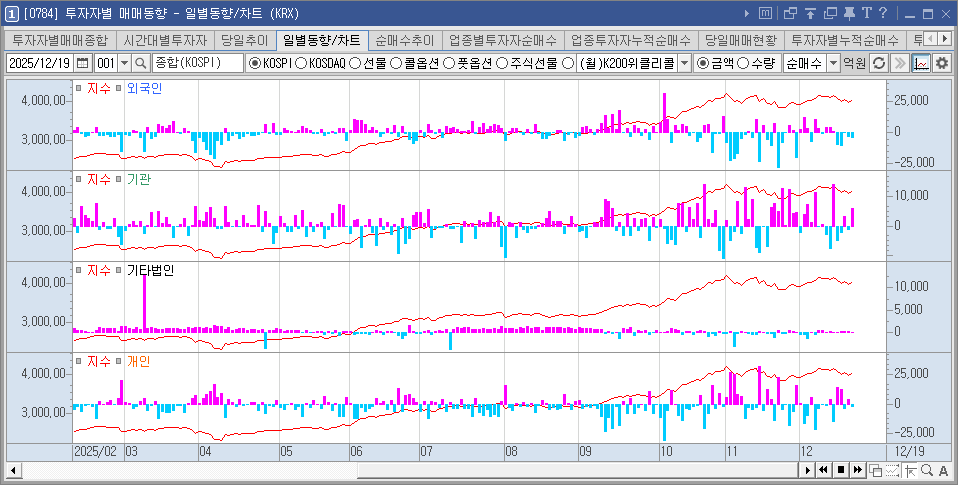958x485 pixels.
Task: Click the 2025/02 label on time axis
Action: [95, 451]
